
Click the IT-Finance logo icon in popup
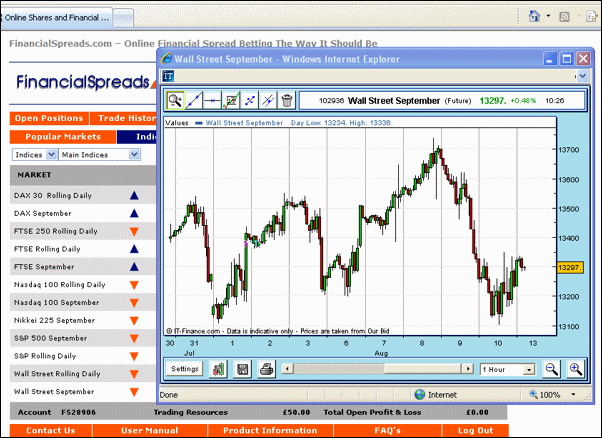tap(168, 76)
